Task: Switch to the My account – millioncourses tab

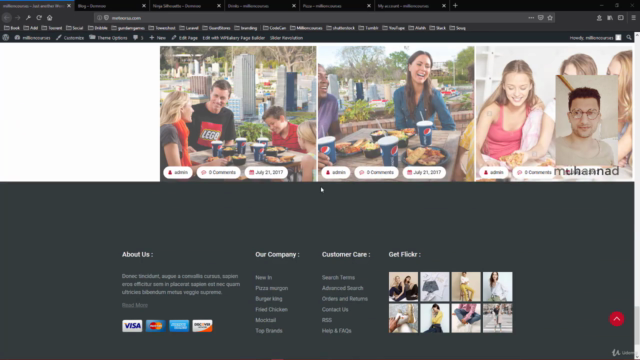Action: (x=409, y=6)
